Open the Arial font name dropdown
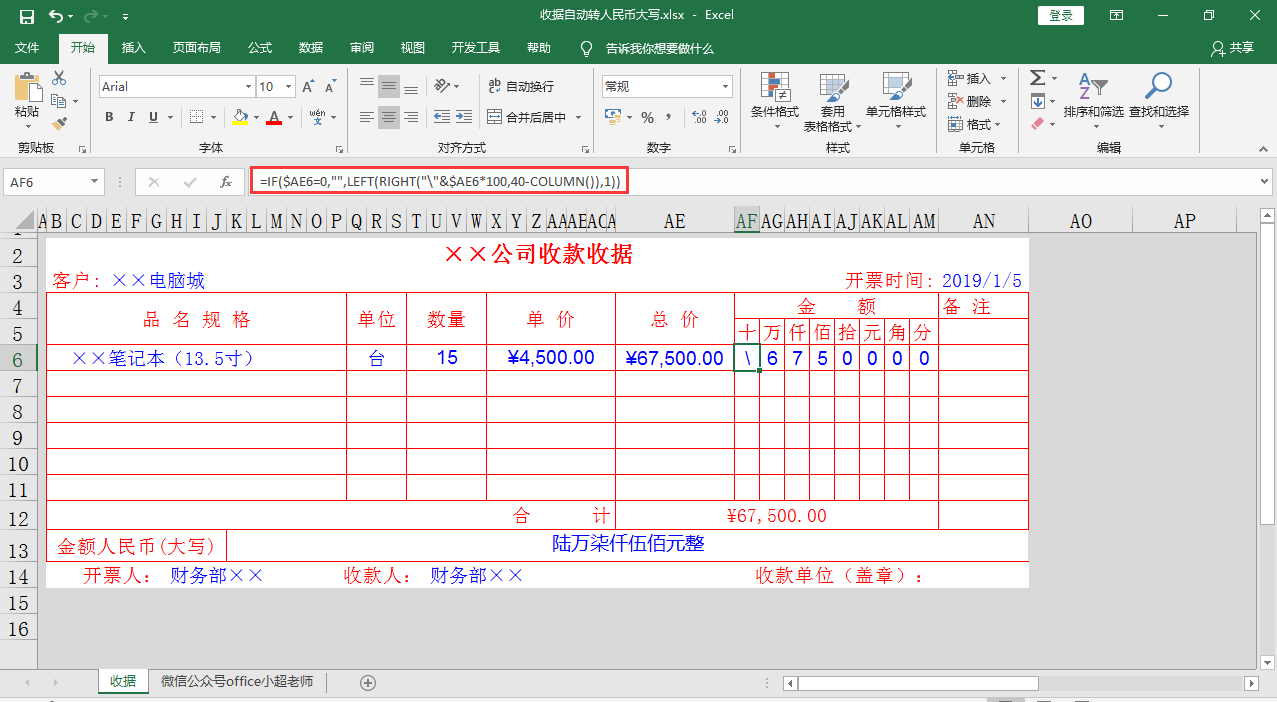The width and height of the screenshot is (1277, 702). [248, 87]
